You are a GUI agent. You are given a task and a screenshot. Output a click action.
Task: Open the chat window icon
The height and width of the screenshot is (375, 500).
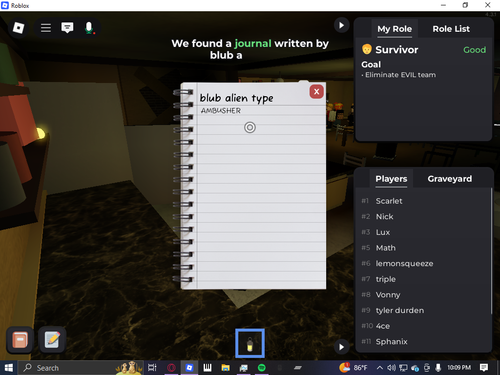point(67,28)
